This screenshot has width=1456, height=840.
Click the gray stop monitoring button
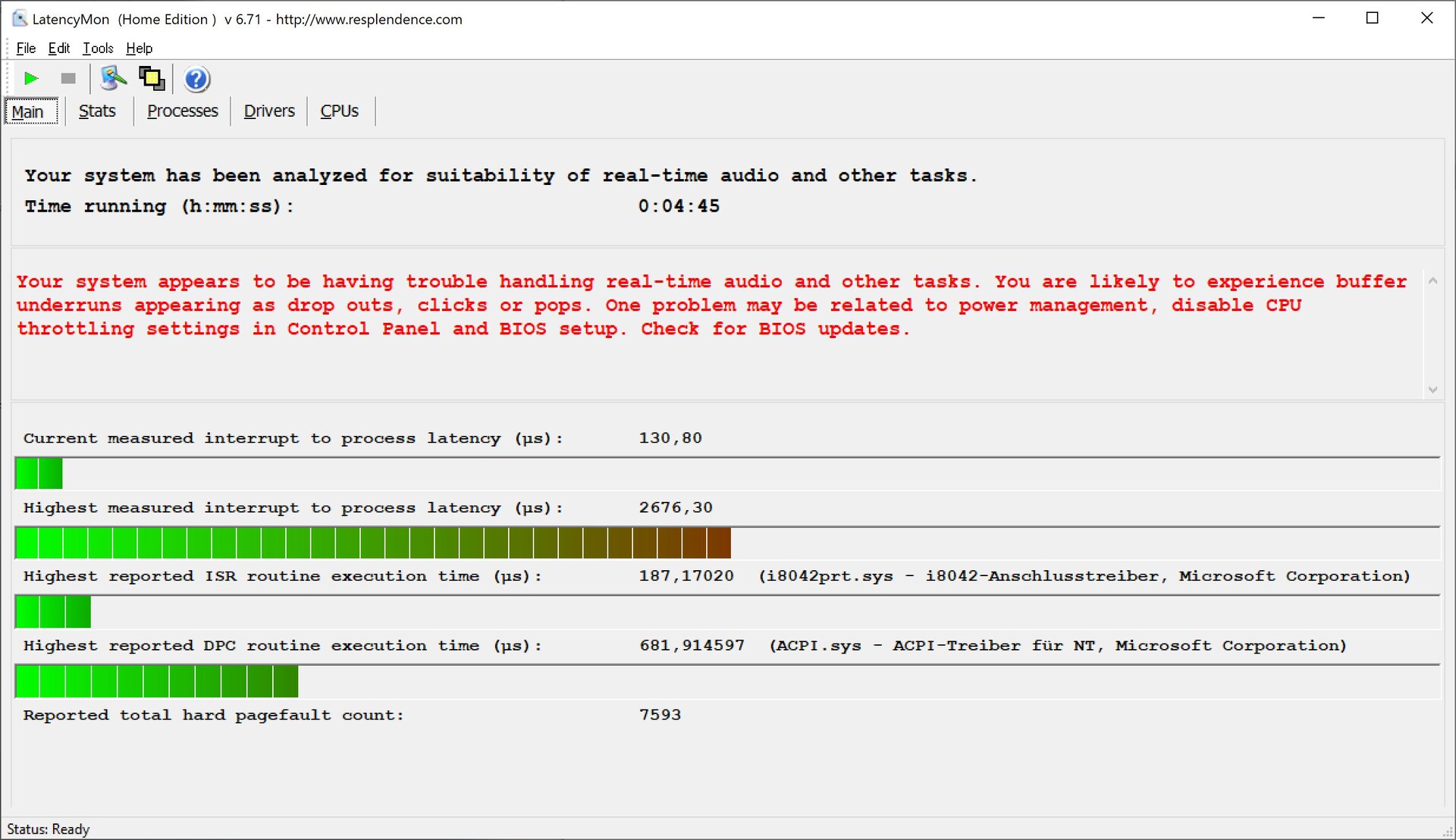pos(68,78)
